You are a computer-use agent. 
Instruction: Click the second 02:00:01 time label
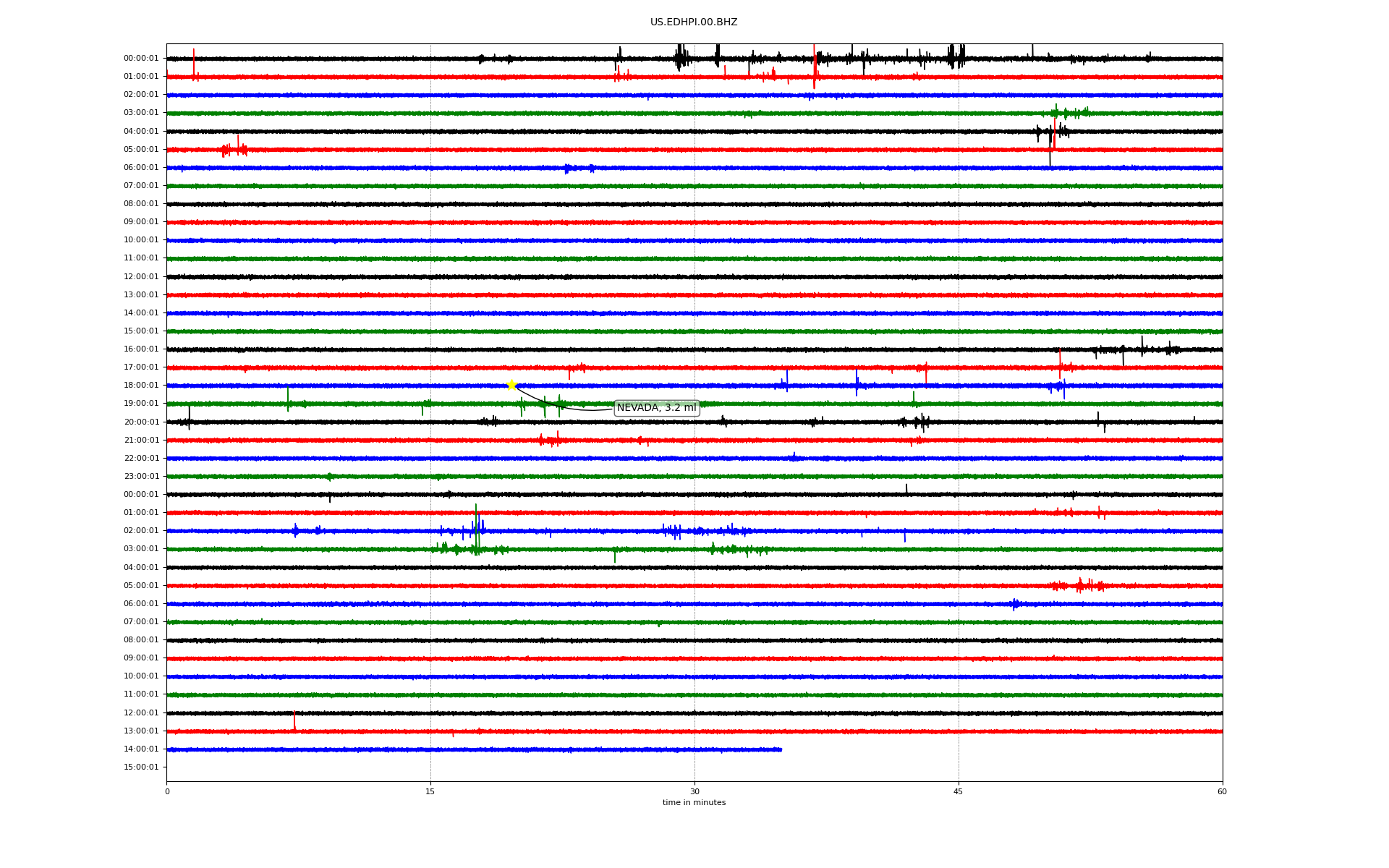point(141,531)
